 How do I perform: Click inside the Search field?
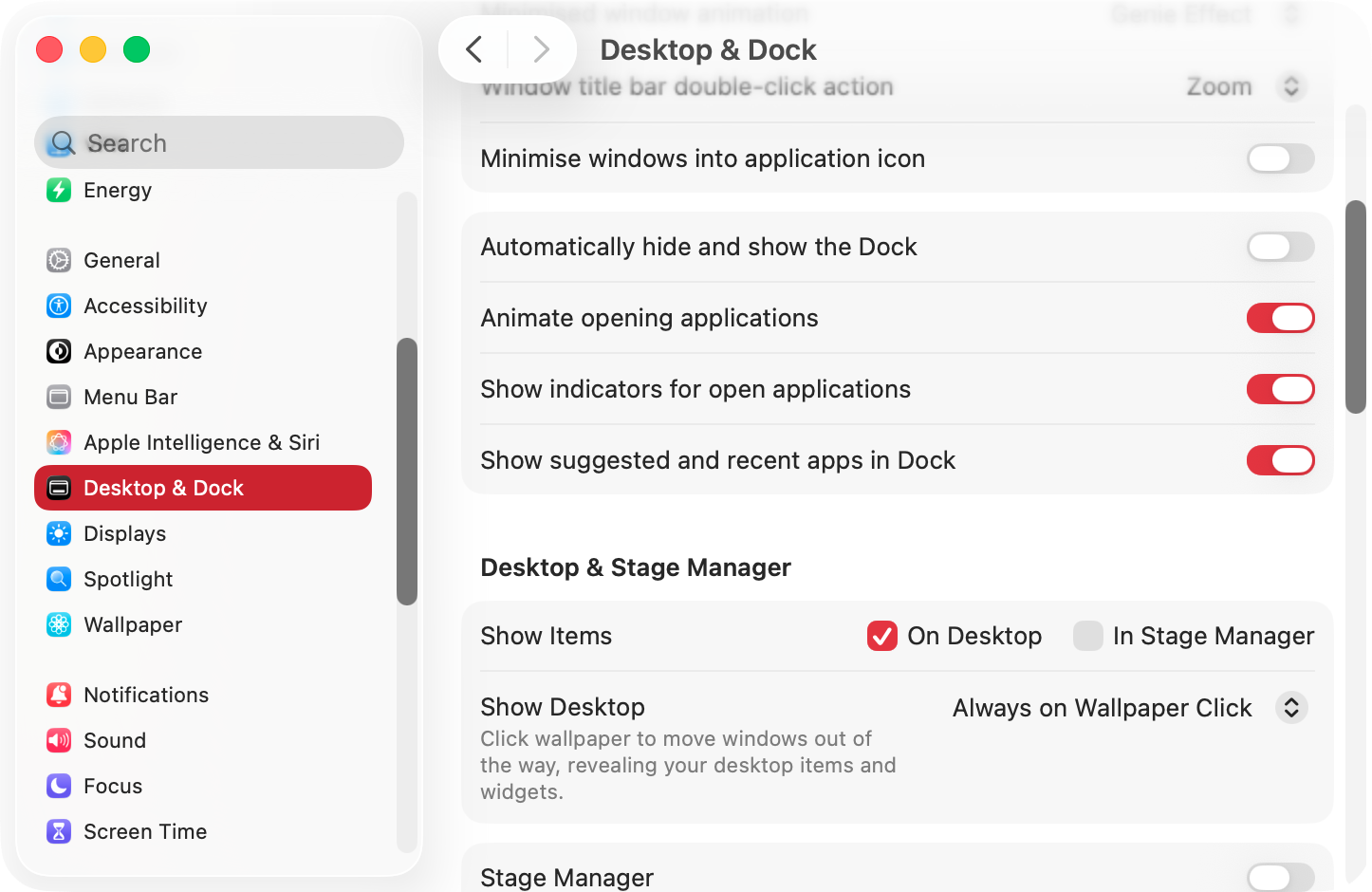[218, 142]
